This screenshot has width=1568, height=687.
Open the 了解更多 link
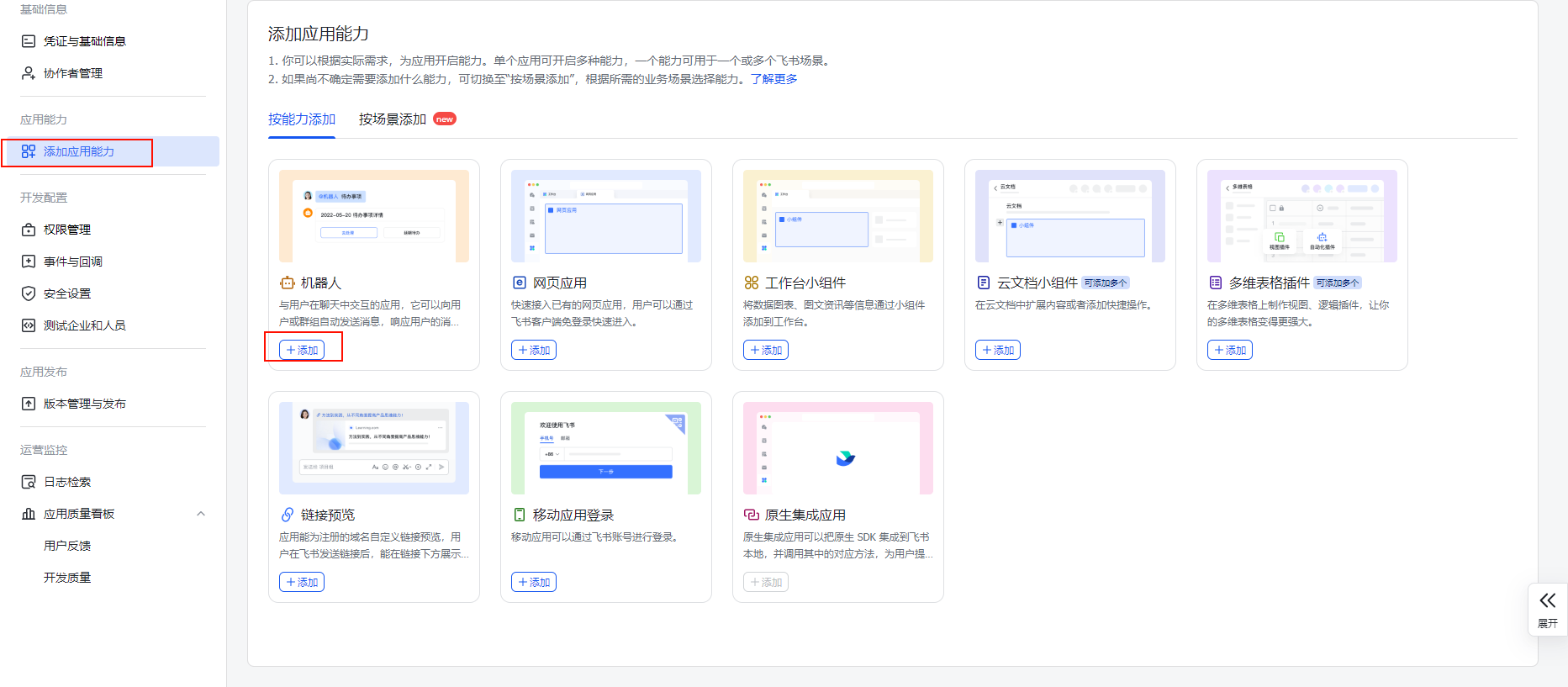(x=774, y=79)
